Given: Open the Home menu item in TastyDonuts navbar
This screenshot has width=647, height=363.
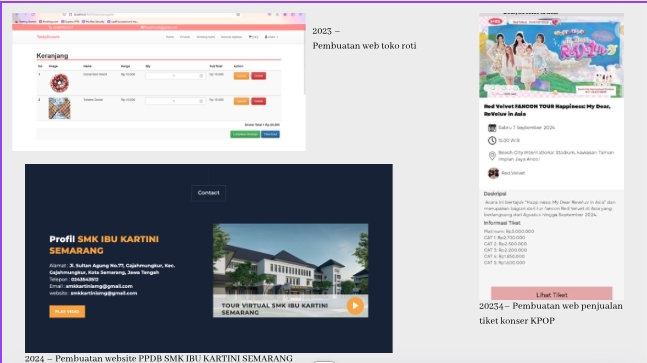Looking at the screenshot, I should click(170, 37).
